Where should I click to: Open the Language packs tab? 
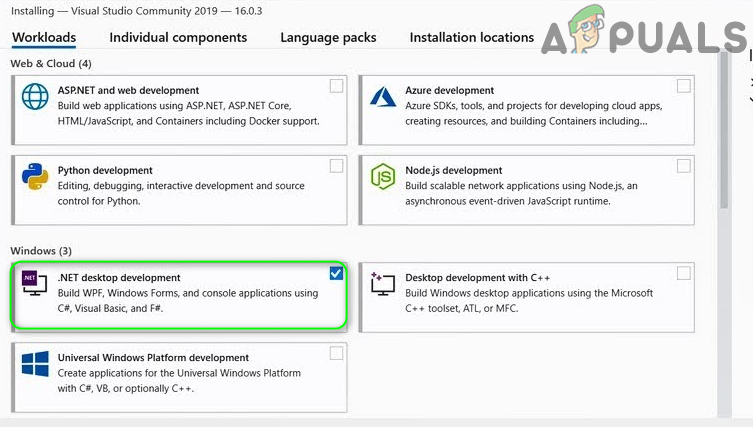coord(328,37)
